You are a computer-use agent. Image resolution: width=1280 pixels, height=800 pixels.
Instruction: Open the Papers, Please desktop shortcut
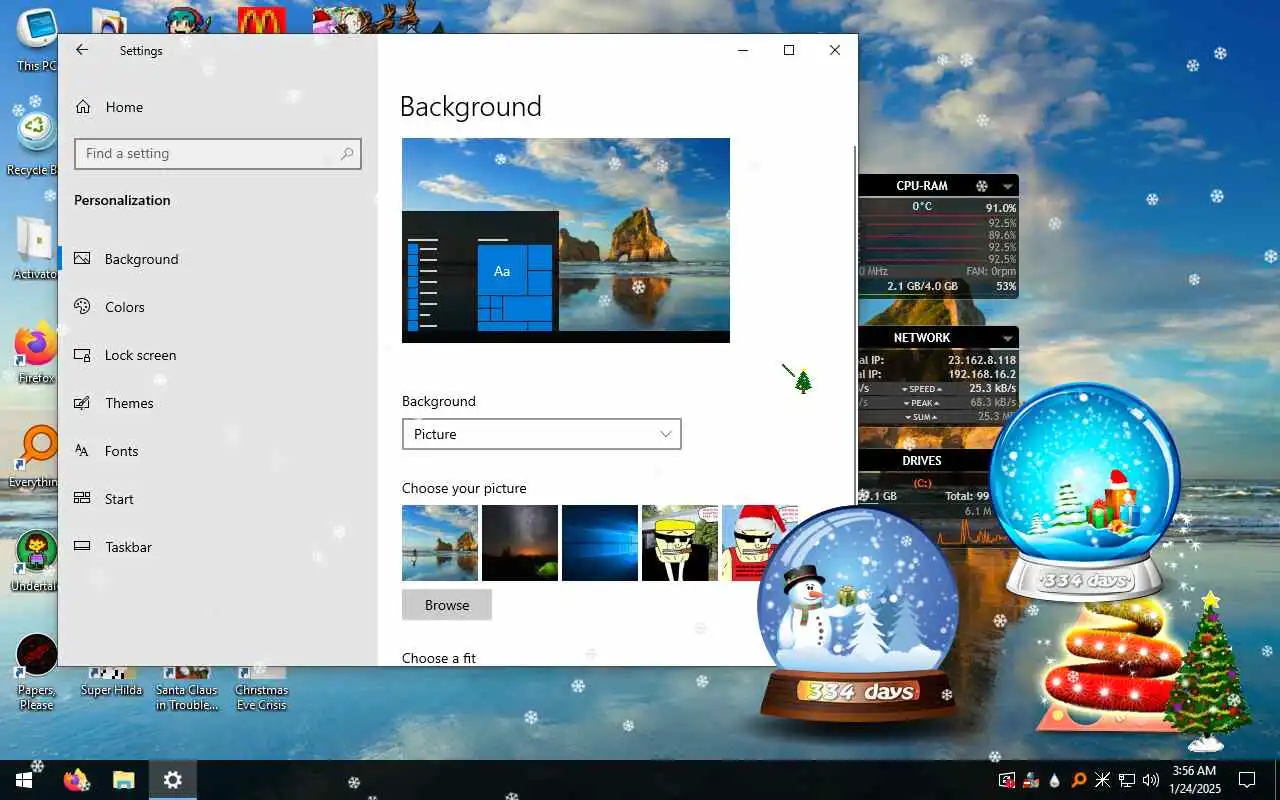point(37,672)
